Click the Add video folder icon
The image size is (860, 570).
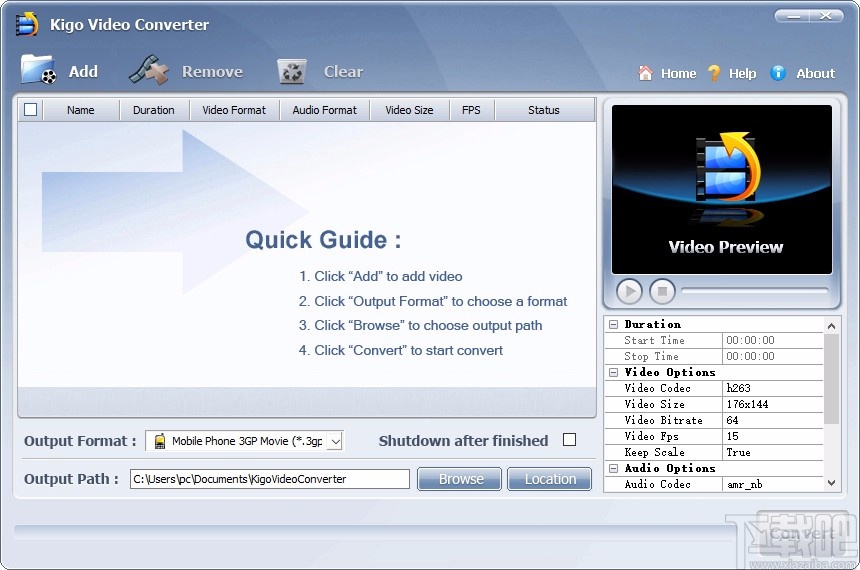(38, 70)
